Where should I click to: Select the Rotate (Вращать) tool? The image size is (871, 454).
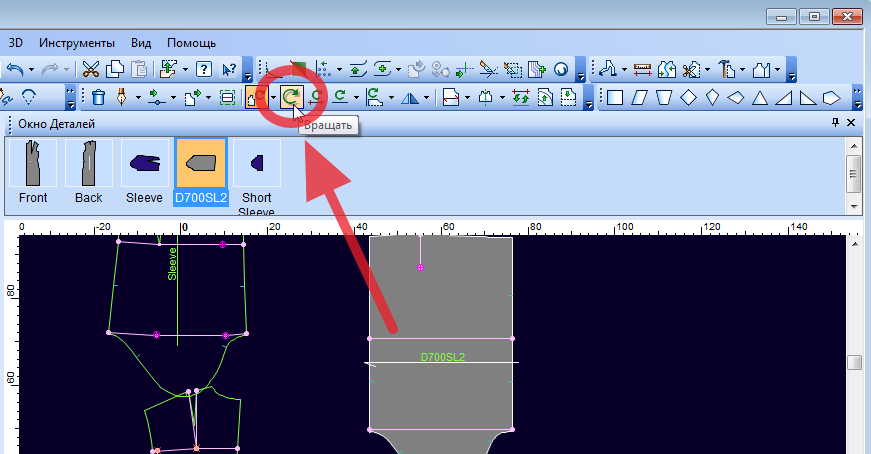pyautogui.click(x=291, y=97)
